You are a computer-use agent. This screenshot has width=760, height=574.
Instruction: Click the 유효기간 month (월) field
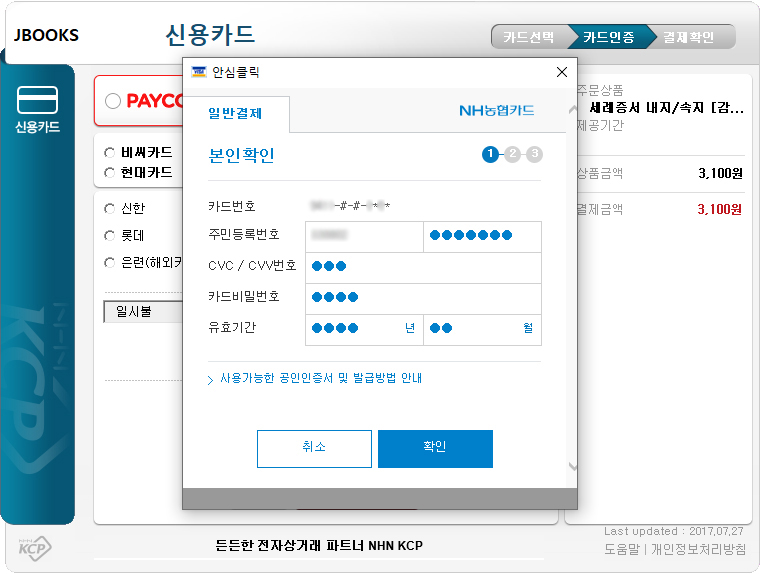[x=482, y=330]
